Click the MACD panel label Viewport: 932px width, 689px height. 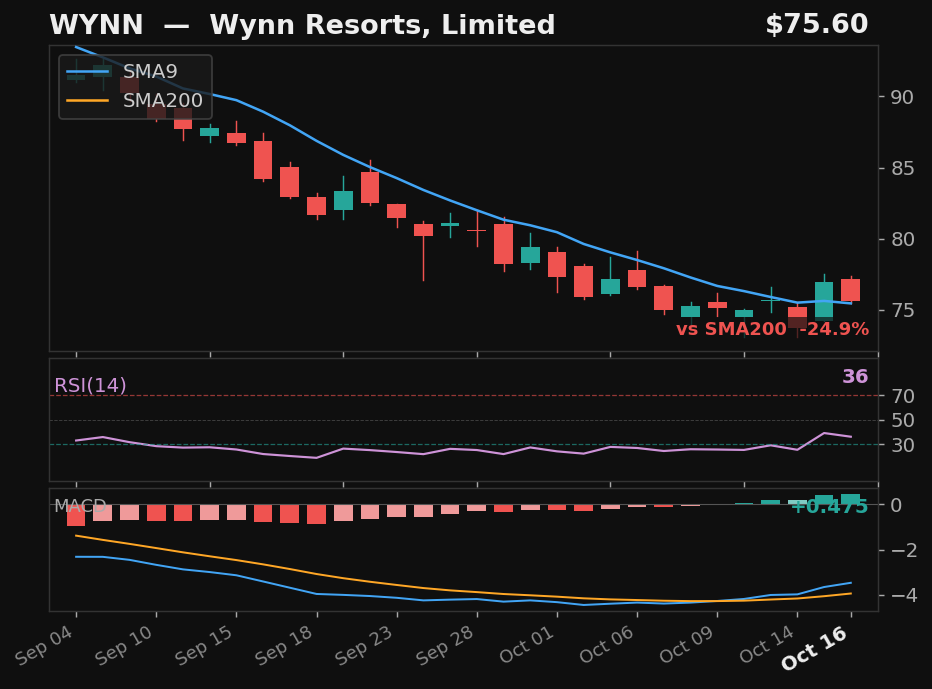point(80,506)
